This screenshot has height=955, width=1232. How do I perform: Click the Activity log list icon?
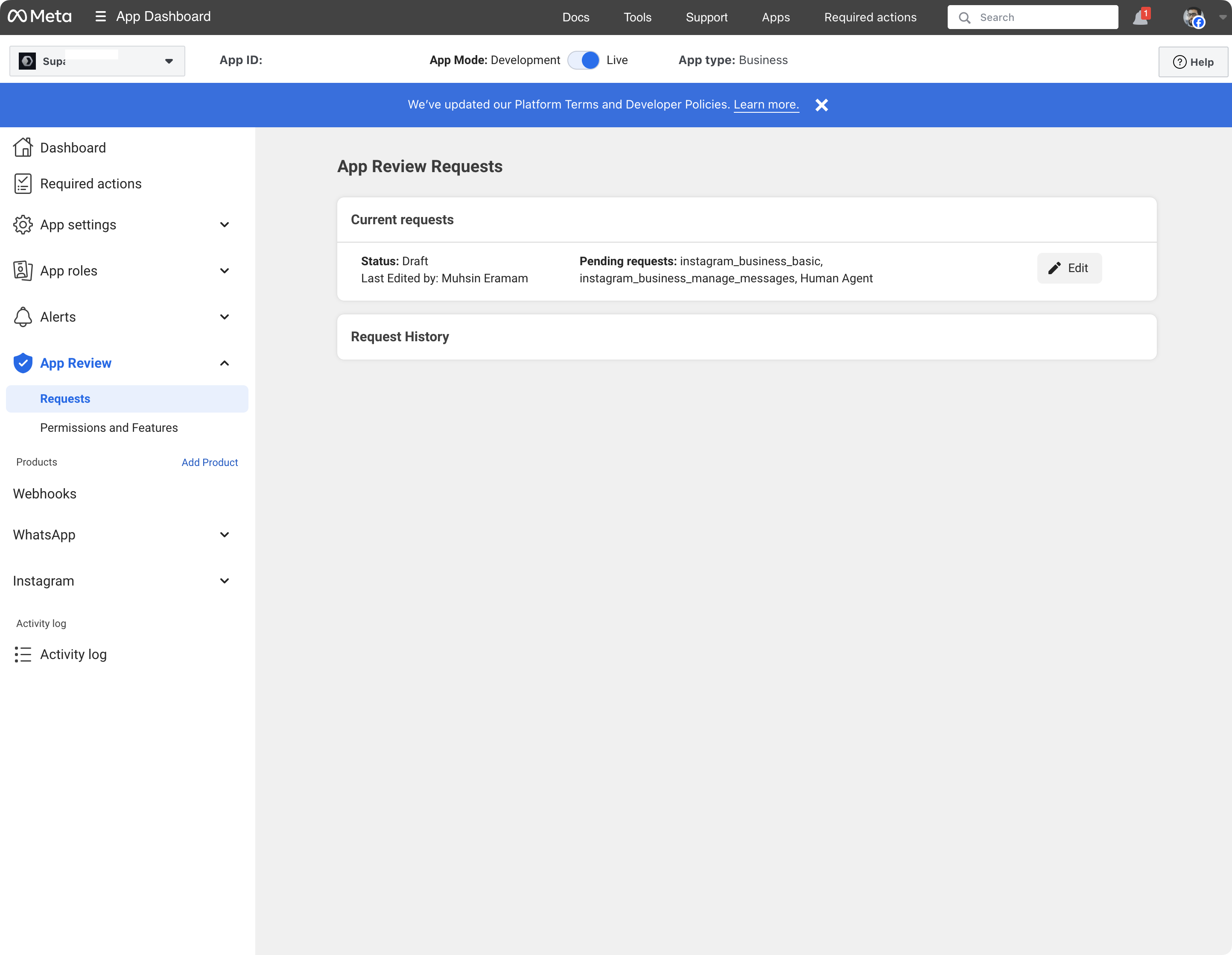click(23, 654)
